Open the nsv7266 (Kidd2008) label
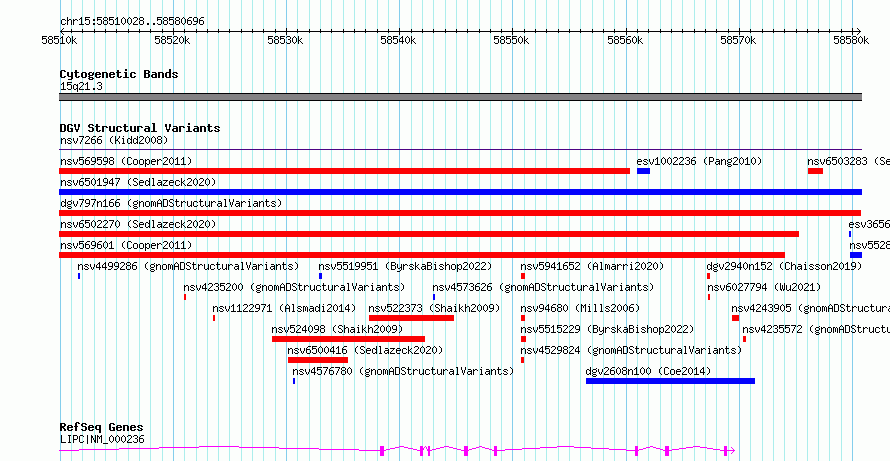This screenshot has width=890, height=461. [114, 140]
